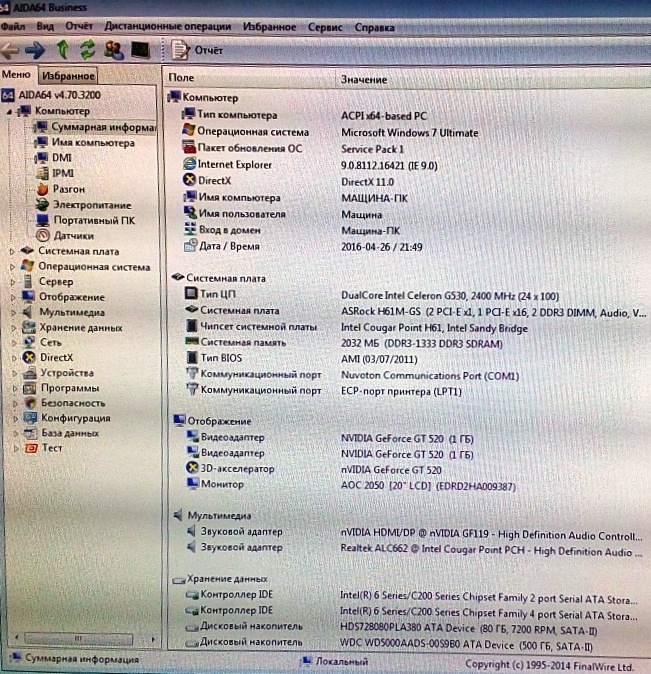The image size is (651, 674).
Task: Open the Сервис menu
Action: 325,28
